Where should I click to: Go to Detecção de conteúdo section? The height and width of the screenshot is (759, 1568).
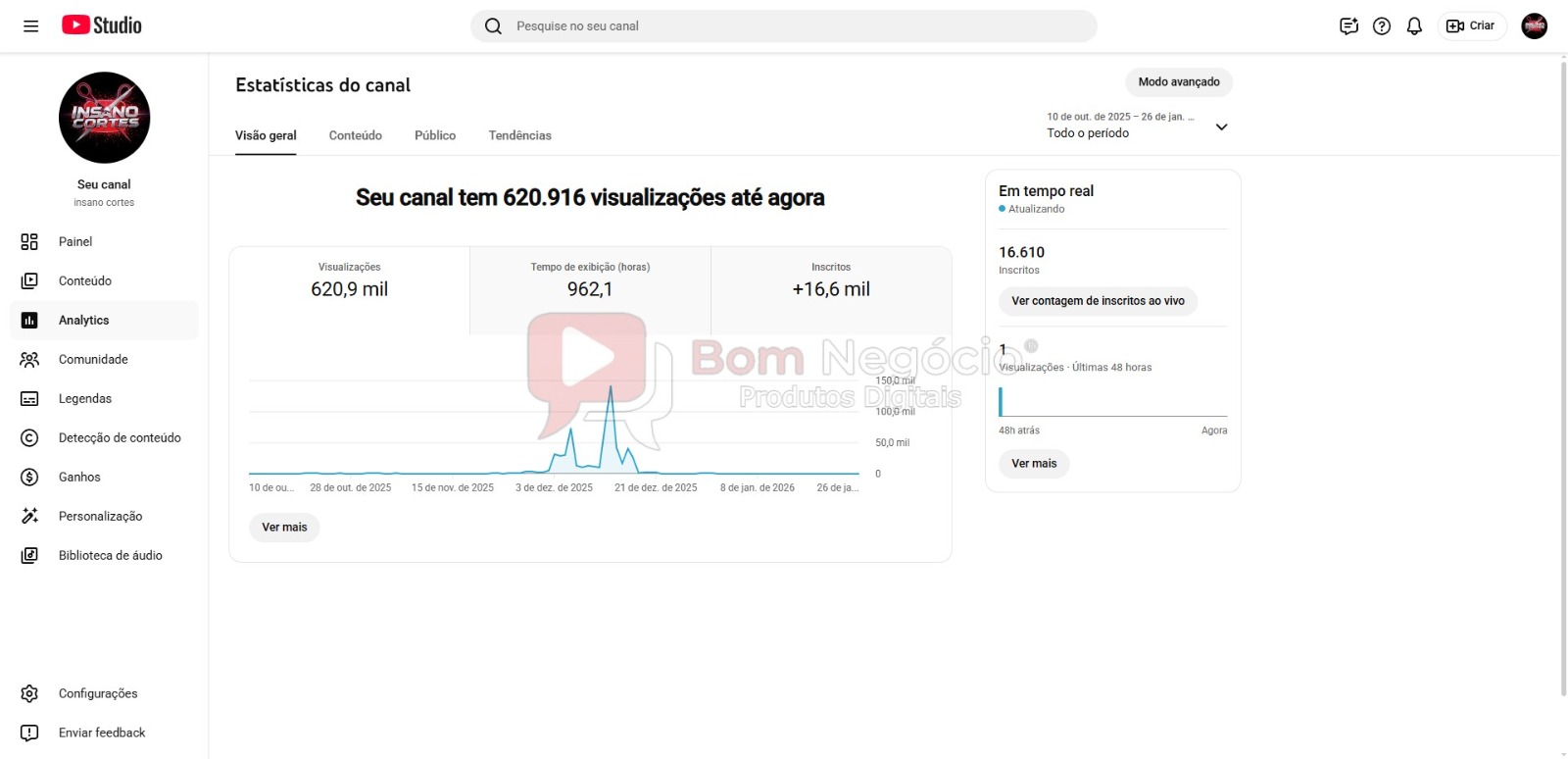119,438
